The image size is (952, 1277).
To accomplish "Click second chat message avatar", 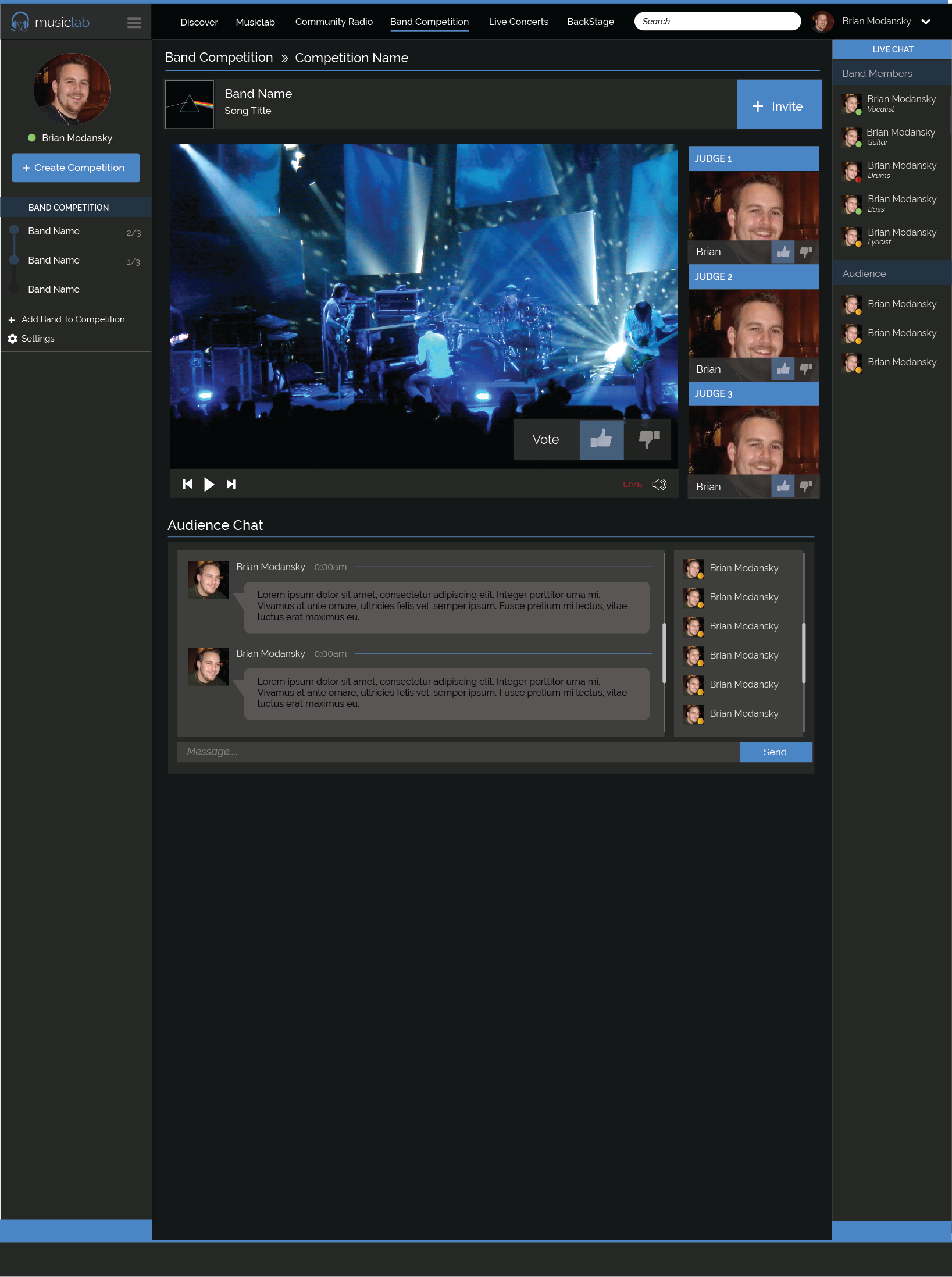I will pyautogui.click(x=208, y=667).
